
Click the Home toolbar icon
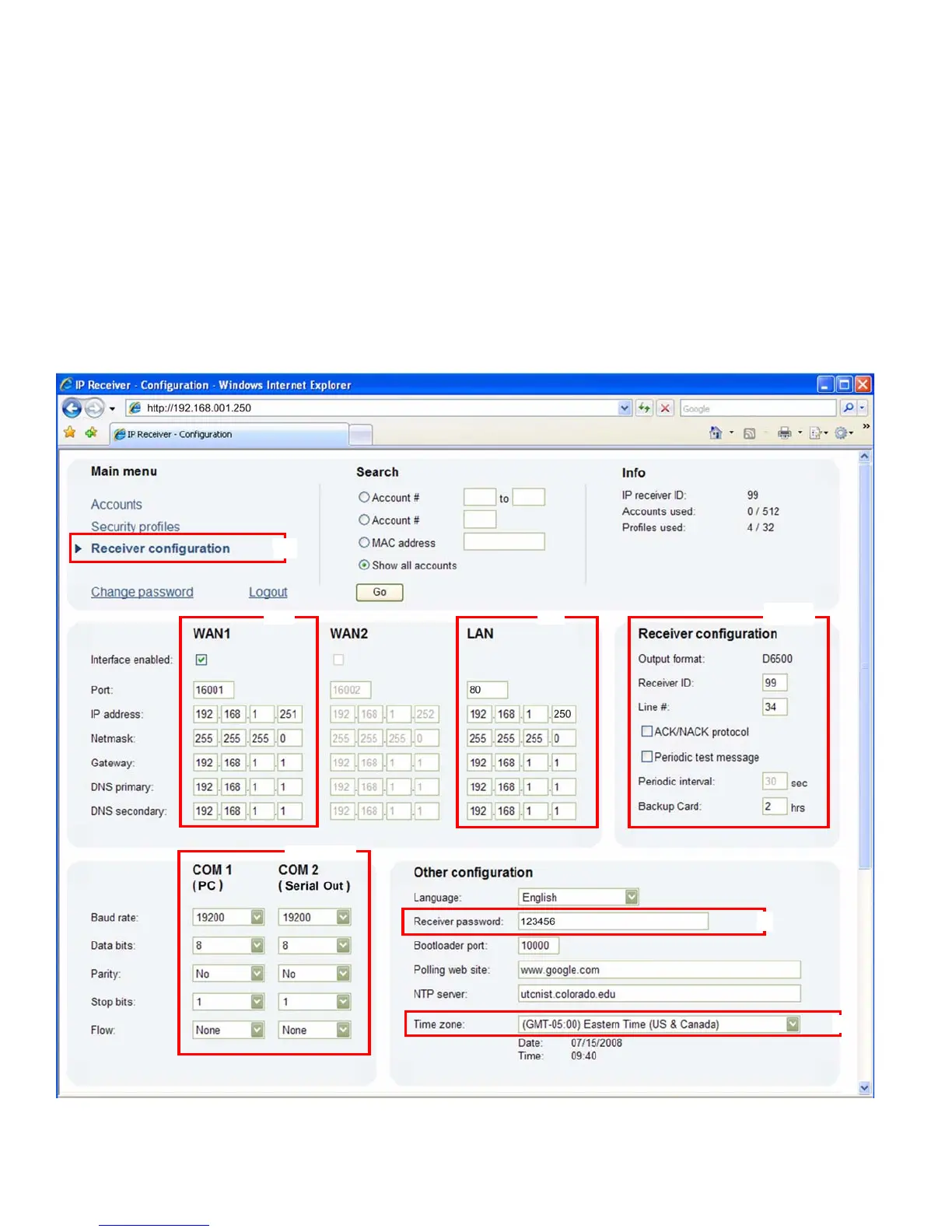click(x=716, y=432)
